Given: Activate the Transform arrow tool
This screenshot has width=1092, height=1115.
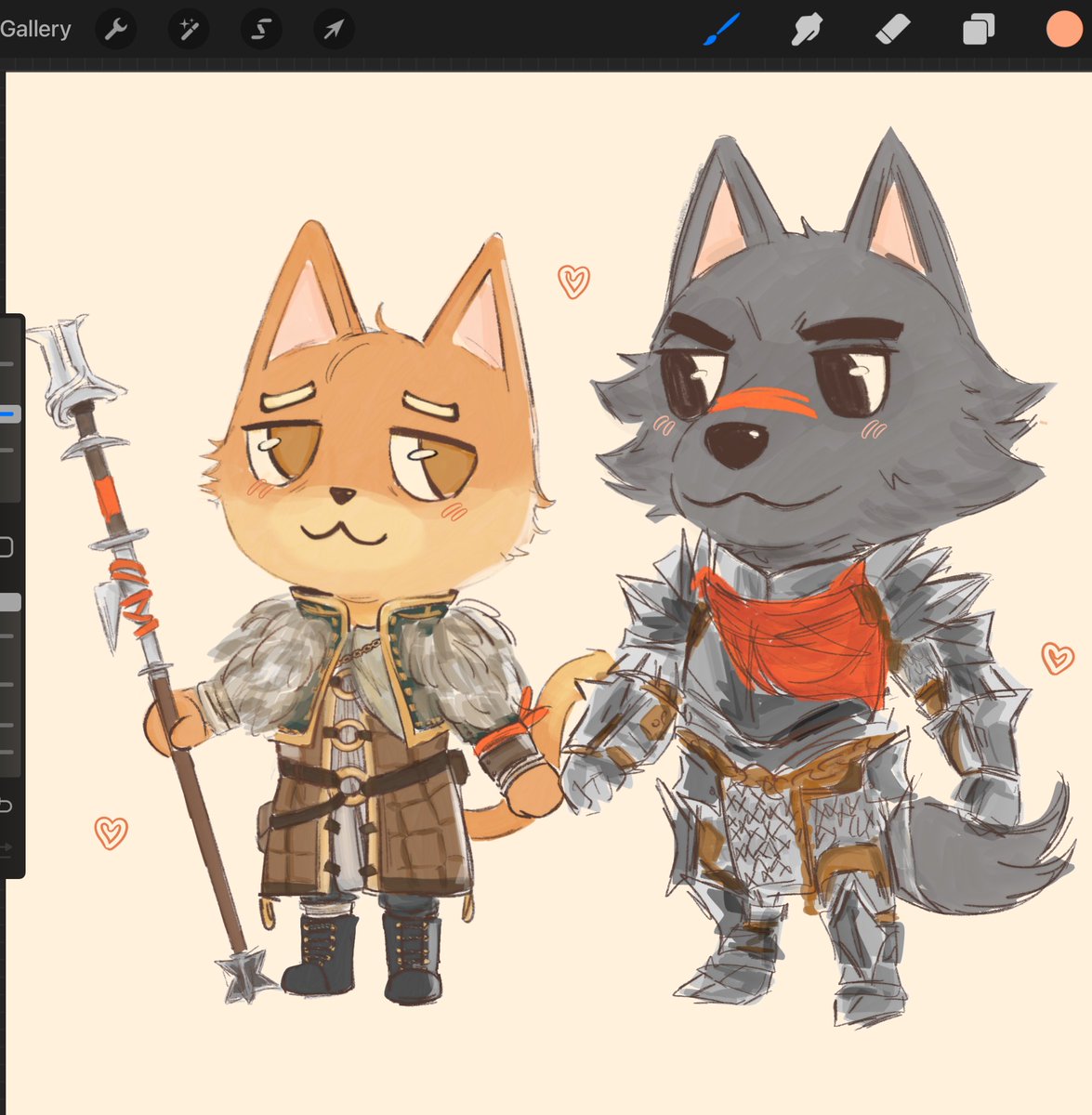Looking at the screenshot, I should pos(334,30).
